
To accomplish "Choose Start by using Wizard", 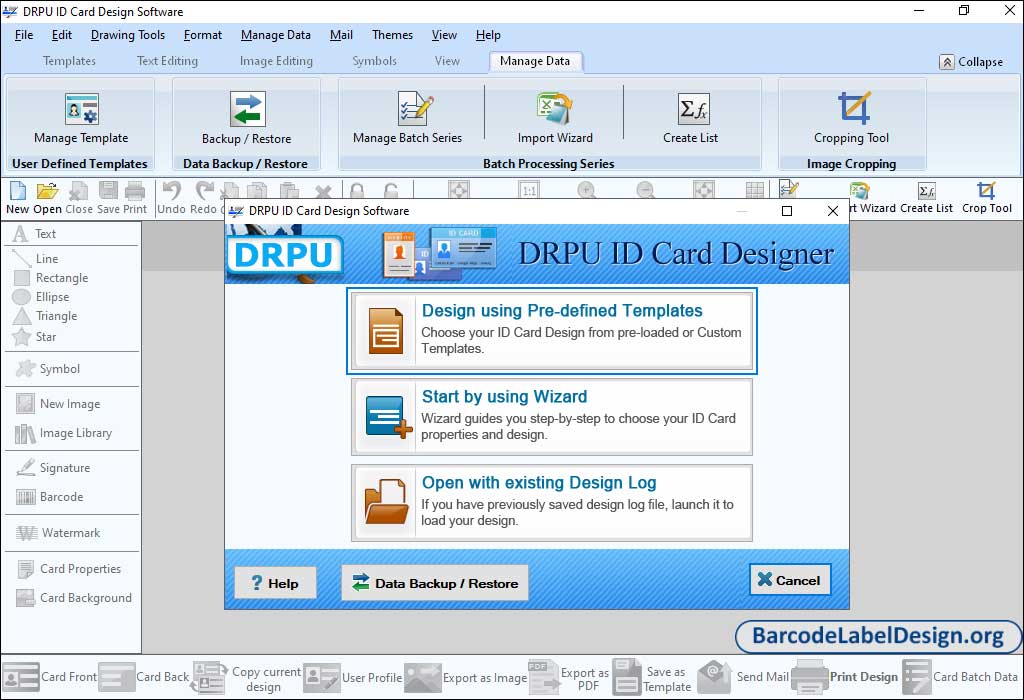I will click(552, 417).
